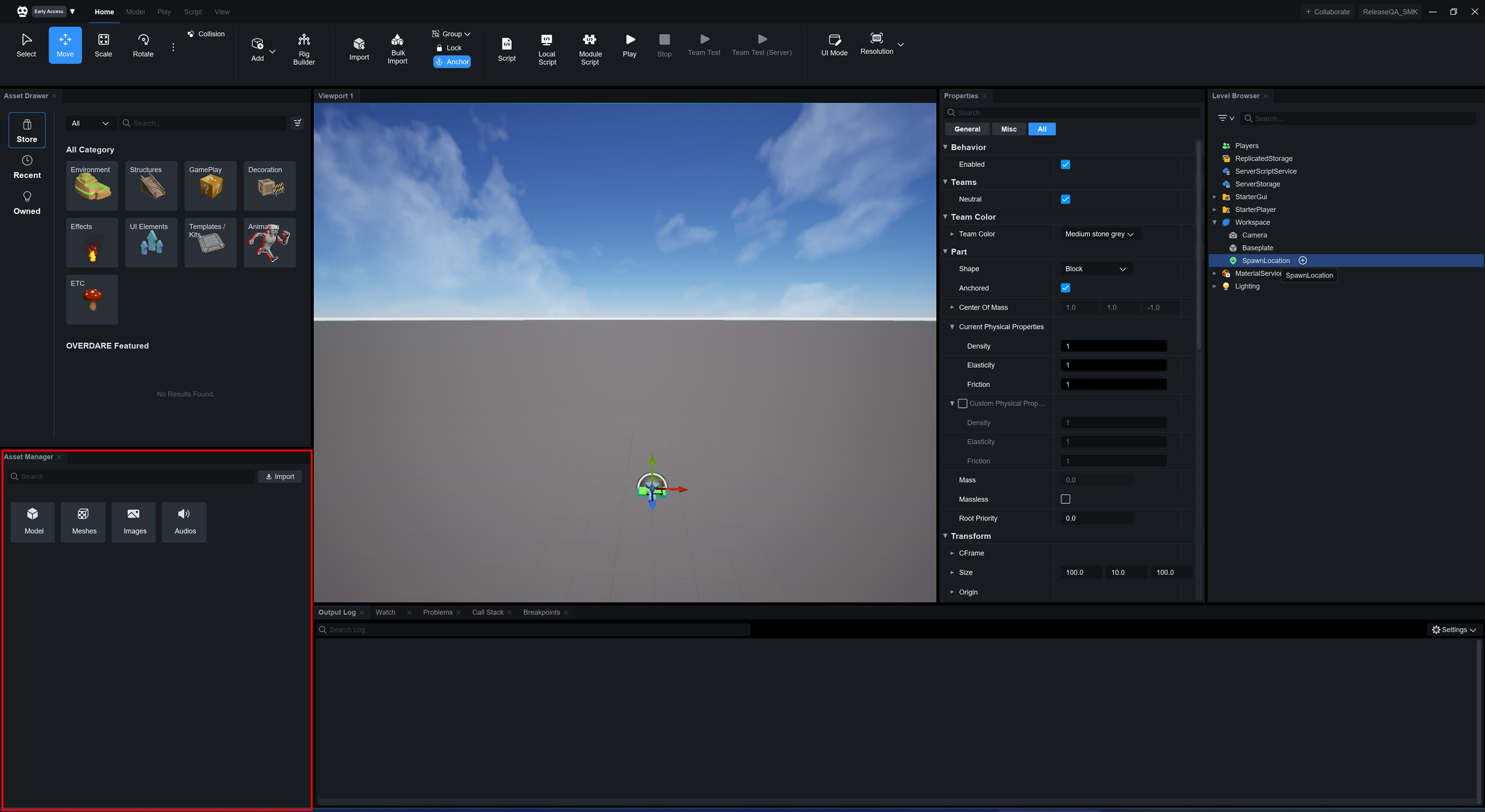This screenshot has width=1485, height=812.
Task: Toggle the Neutral team checkbox
Action: [1065, 199]
